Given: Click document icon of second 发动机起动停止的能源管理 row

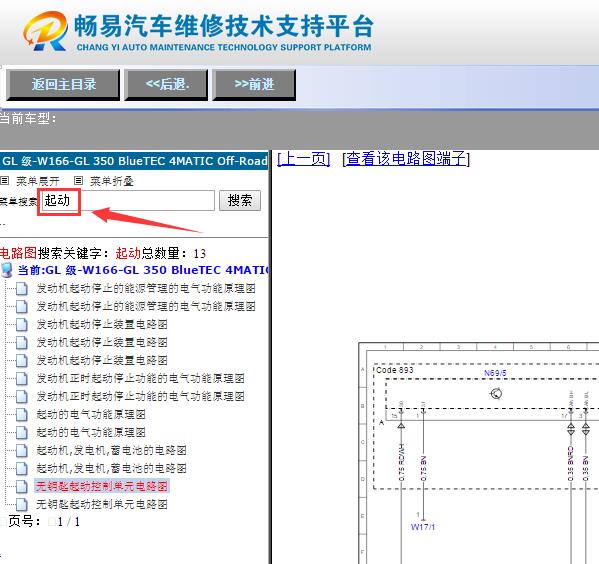Looking at the screenshot, I should pyautogui.click(x=22, y=306).
